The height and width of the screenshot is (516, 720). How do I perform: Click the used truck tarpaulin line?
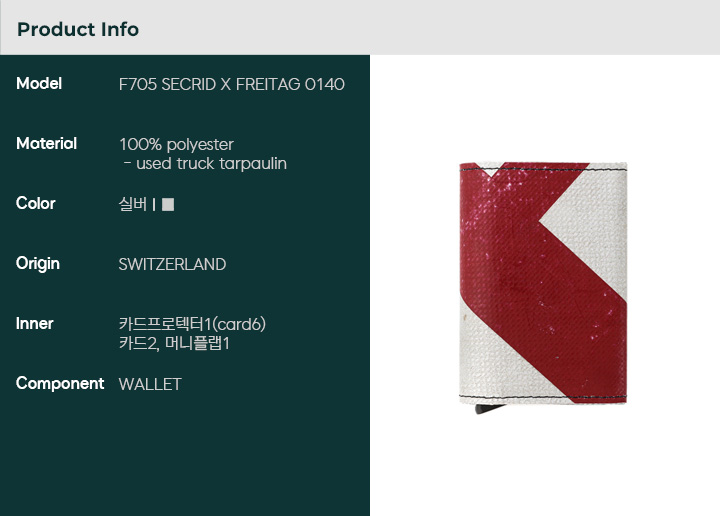tap(205, 164)
